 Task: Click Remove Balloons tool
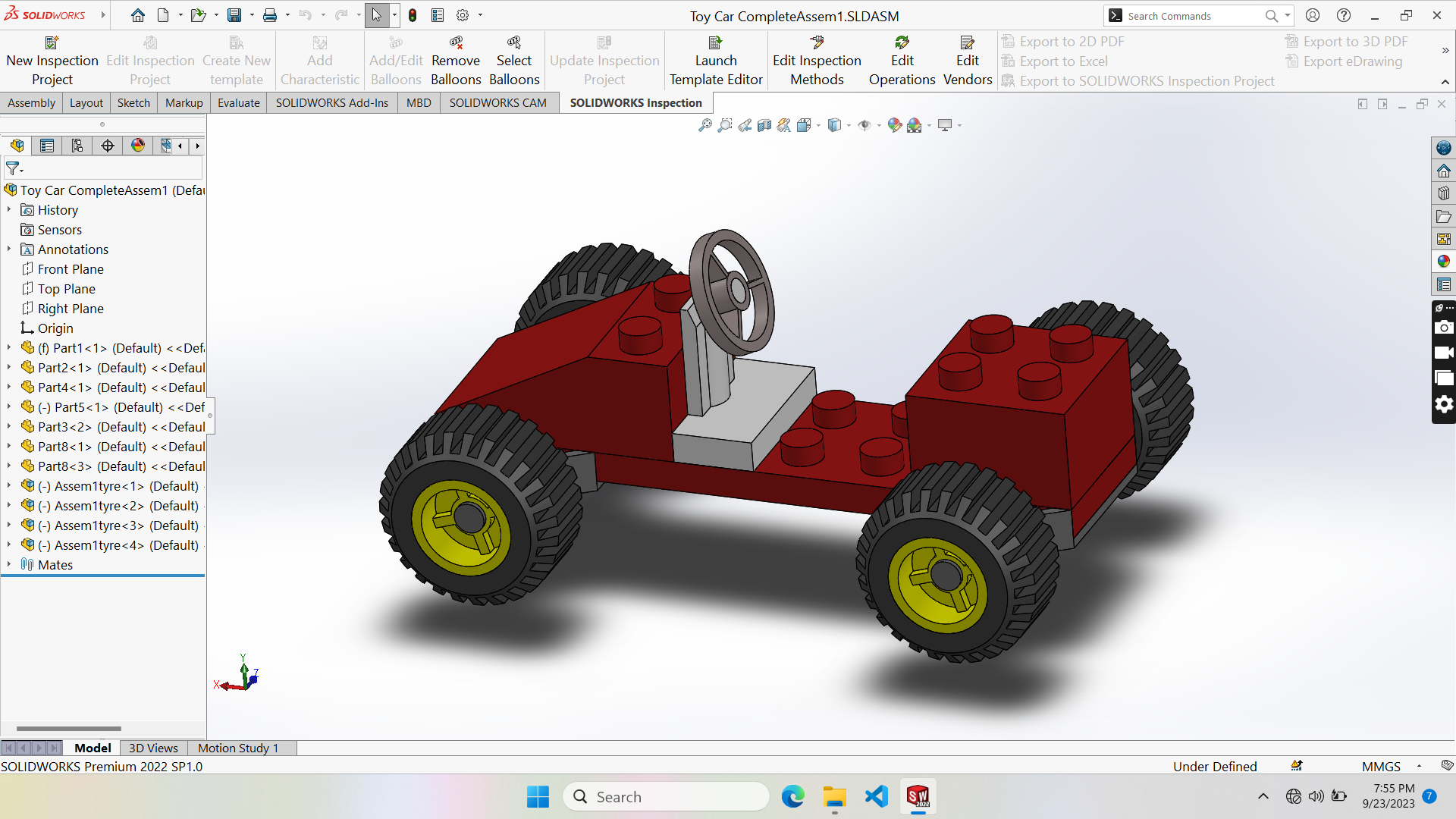[456, 61]
